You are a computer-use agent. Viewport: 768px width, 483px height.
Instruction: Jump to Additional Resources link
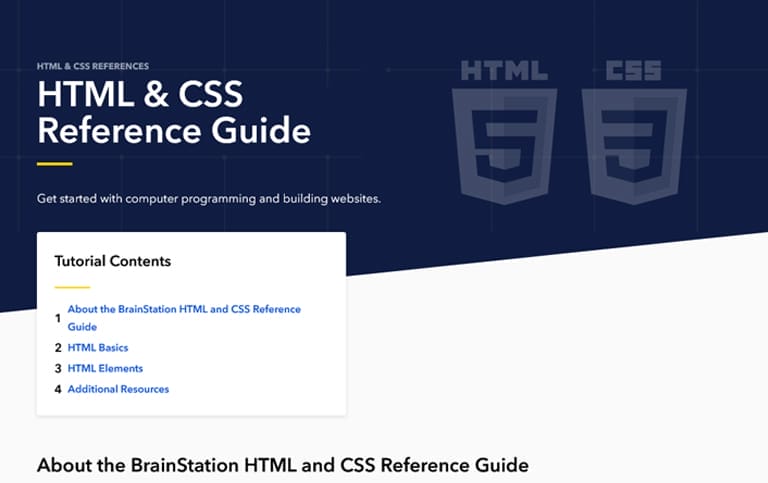click(118, 389)
